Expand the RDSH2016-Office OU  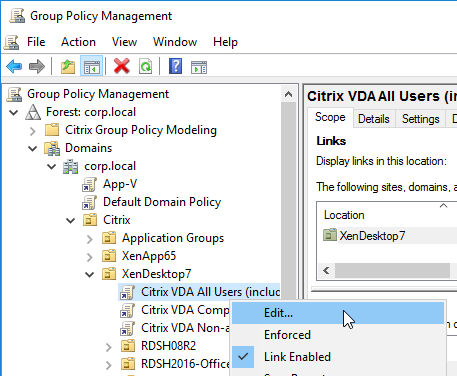pyautogui.click(x=108, y=365)
